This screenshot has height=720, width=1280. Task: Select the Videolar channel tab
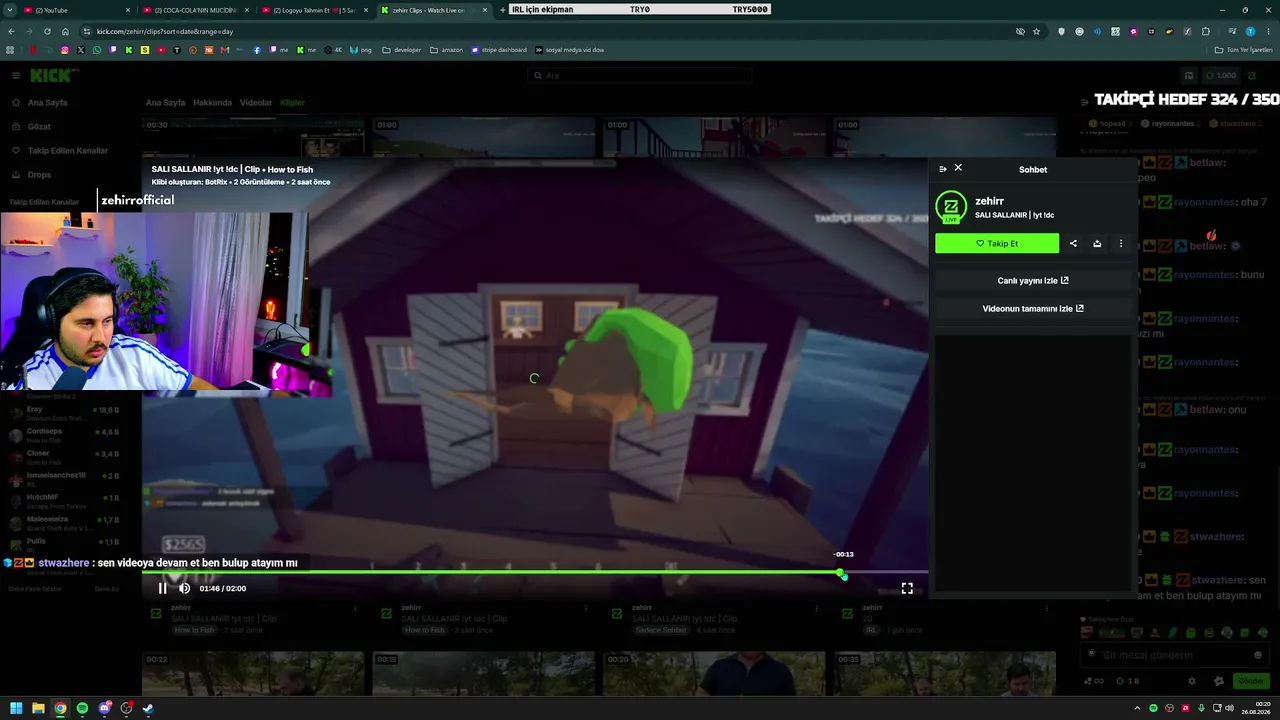click(256, 103)
